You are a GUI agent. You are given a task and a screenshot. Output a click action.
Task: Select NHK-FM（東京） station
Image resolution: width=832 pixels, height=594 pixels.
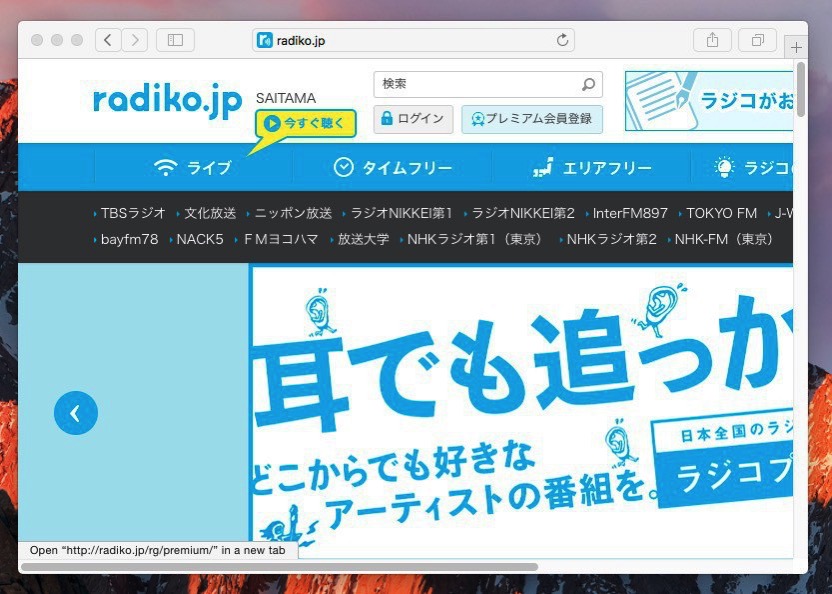723,239
